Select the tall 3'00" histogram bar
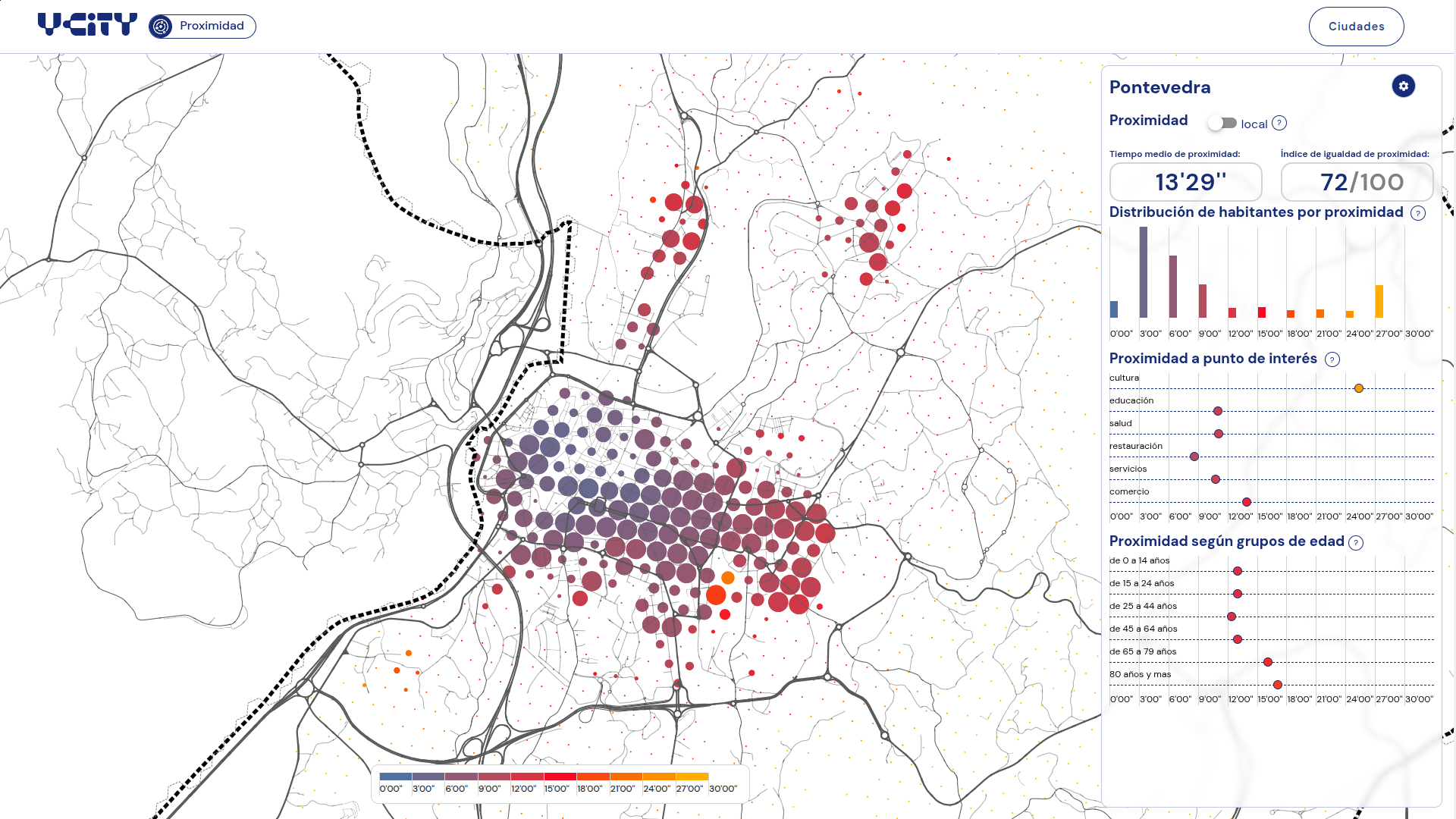Screen dimensions: 1456x819 [x=1144, y=272]
